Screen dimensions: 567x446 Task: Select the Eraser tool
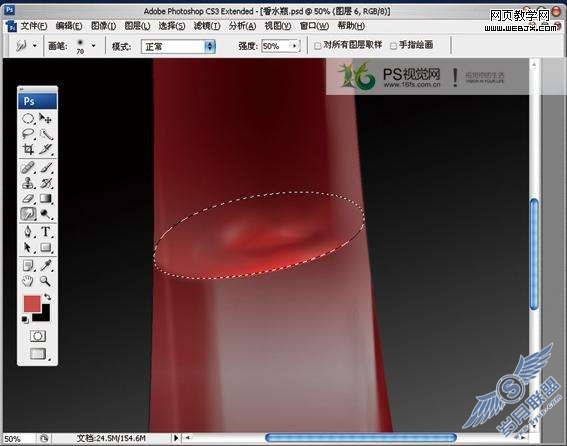pyautogui.click(x=28, y=199)
